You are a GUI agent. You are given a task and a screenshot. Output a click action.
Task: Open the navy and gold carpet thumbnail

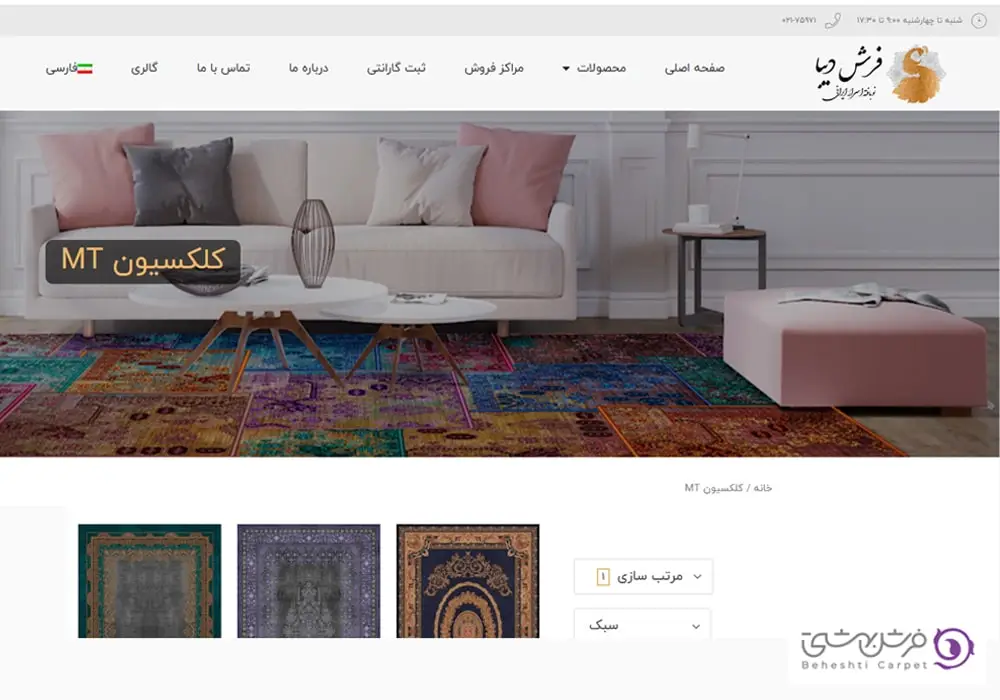(x=467, y=581)
